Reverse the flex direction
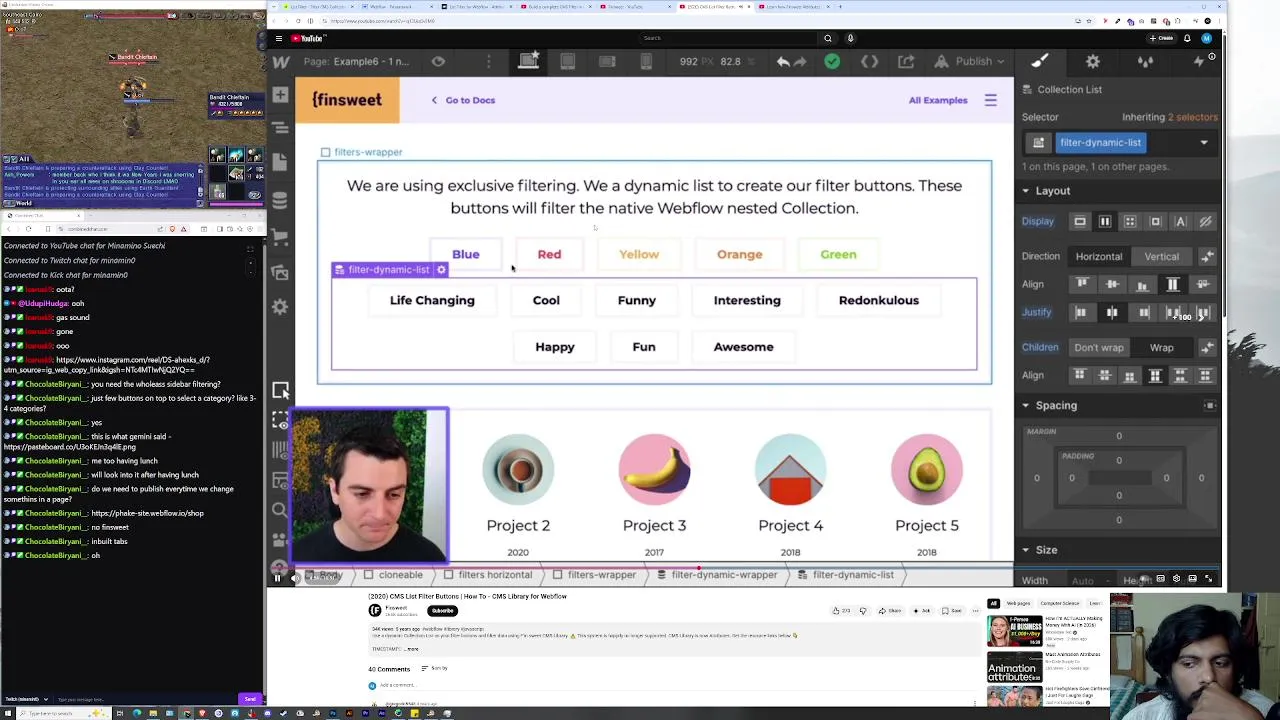The height and width of the screenshot is (720, 1280). tap(1207, 257)
